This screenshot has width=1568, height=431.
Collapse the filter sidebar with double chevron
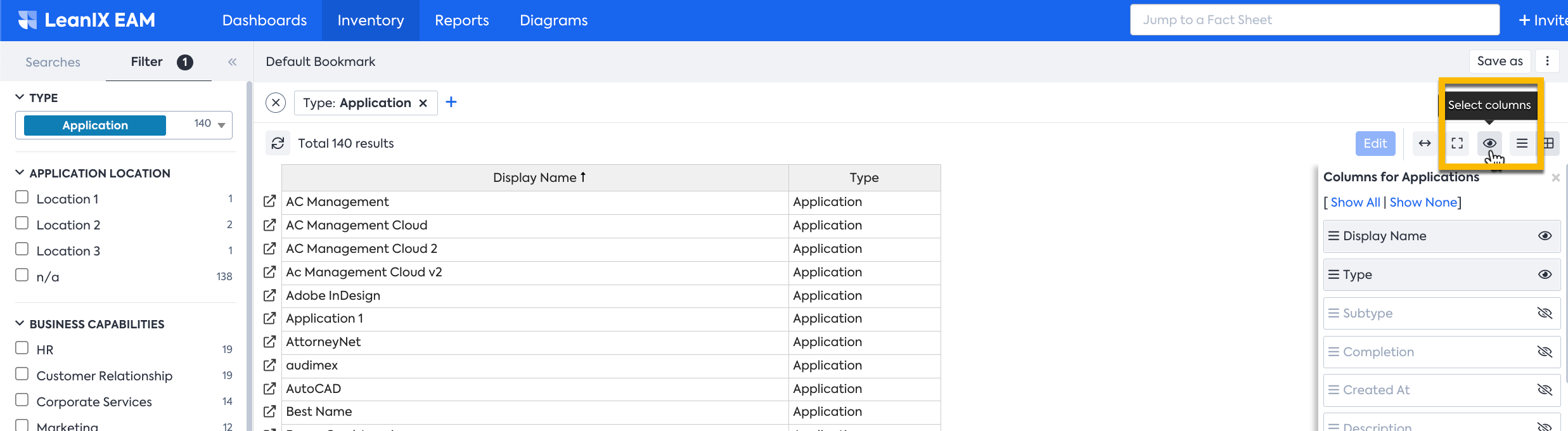[x=233, y=62]
